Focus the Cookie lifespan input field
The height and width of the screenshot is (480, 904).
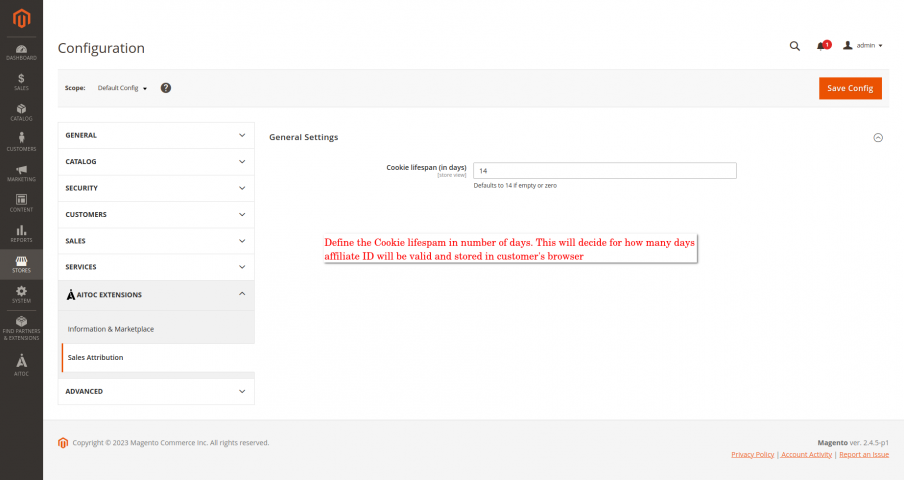[605, 171]
